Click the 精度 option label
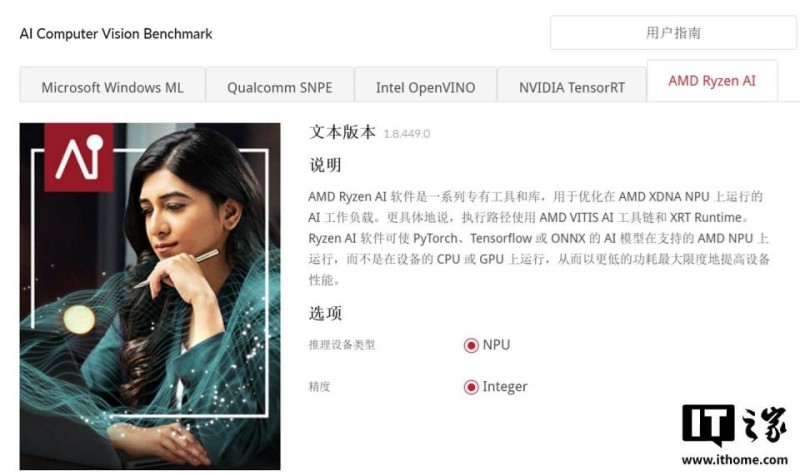Image resolution: width=800 pixels, height=475 pixels. (x=319, y=387)
